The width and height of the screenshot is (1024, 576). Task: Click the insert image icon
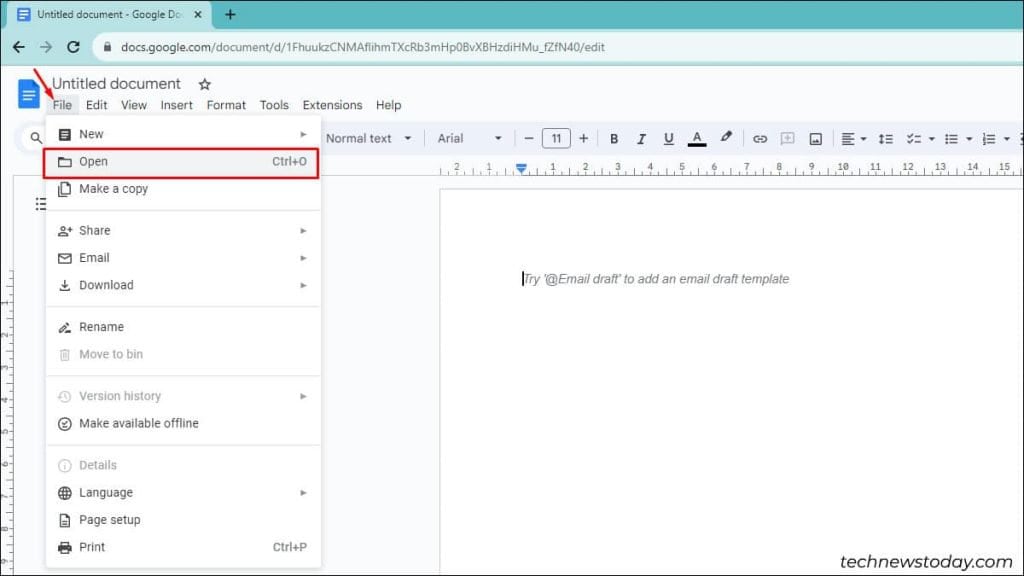pyautogui.click(x=815, y=138)
